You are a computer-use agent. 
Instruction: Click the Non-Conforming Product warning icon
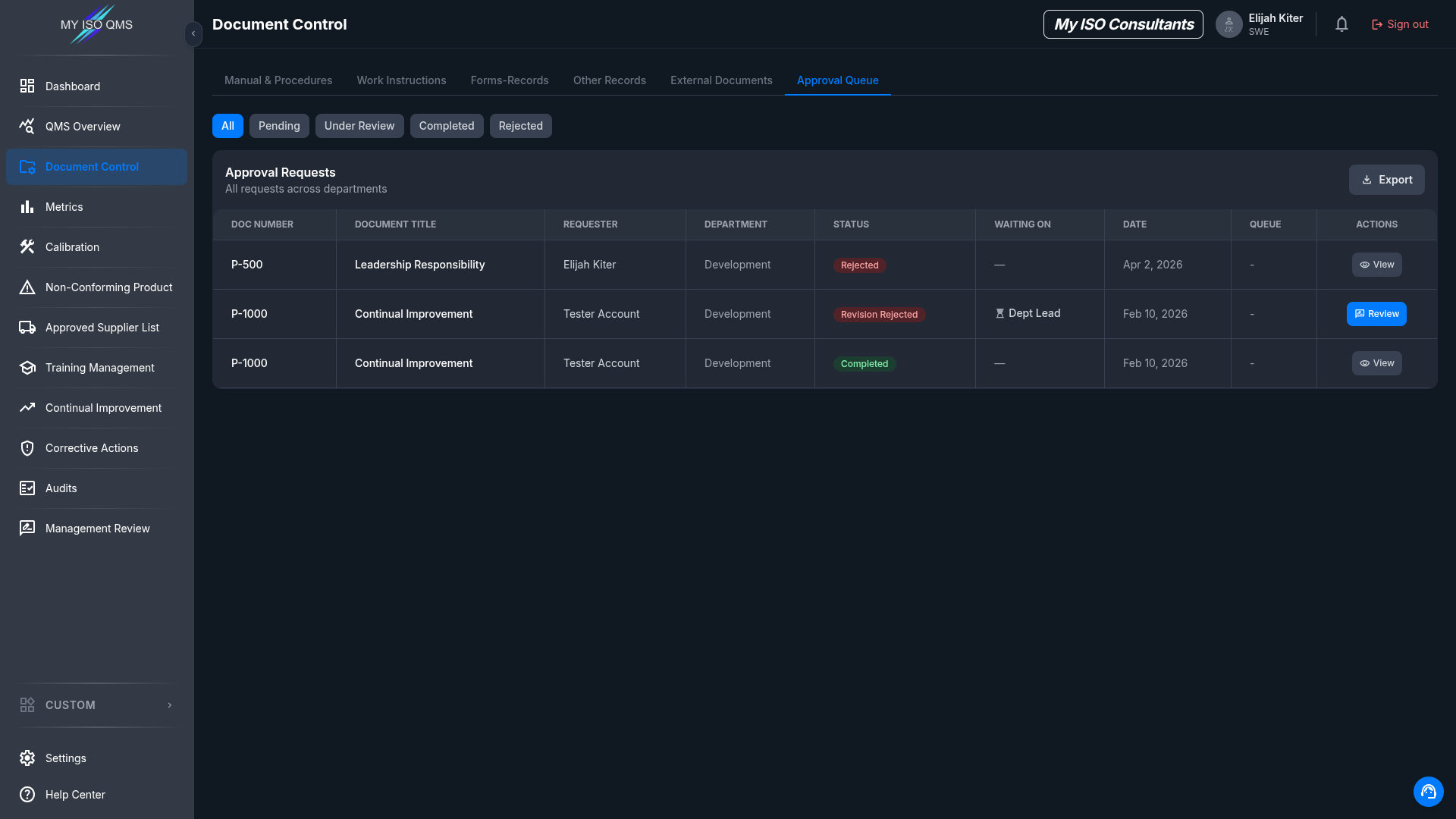click(x=27, y=287)
